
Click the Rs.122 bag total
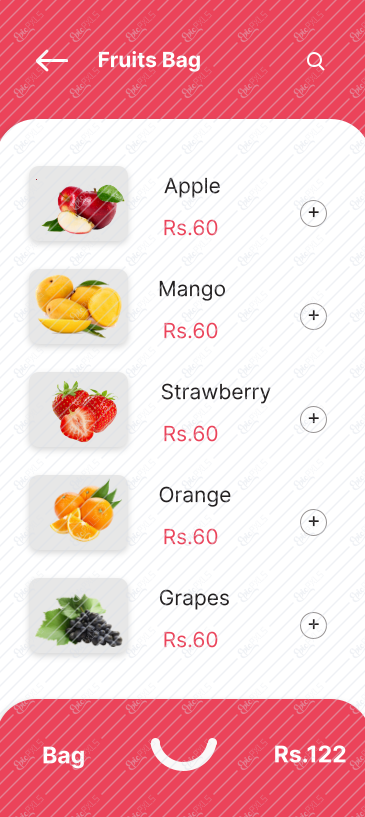310,754
